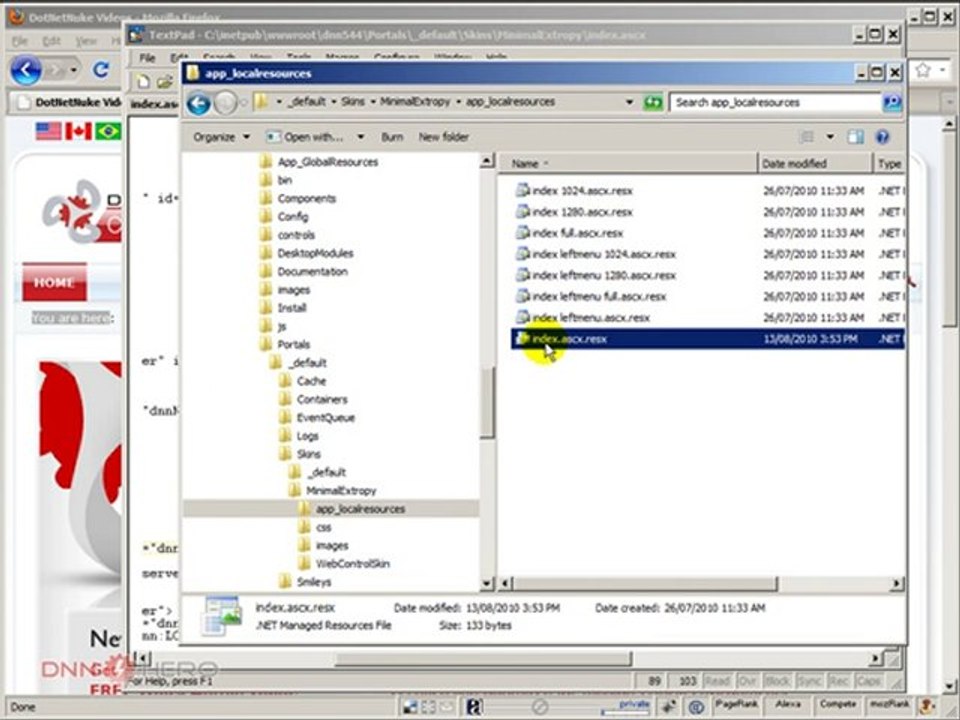Click the green refresh button beside address bar
The height and width of the screenshot is (720, 960).
(653, 102)
